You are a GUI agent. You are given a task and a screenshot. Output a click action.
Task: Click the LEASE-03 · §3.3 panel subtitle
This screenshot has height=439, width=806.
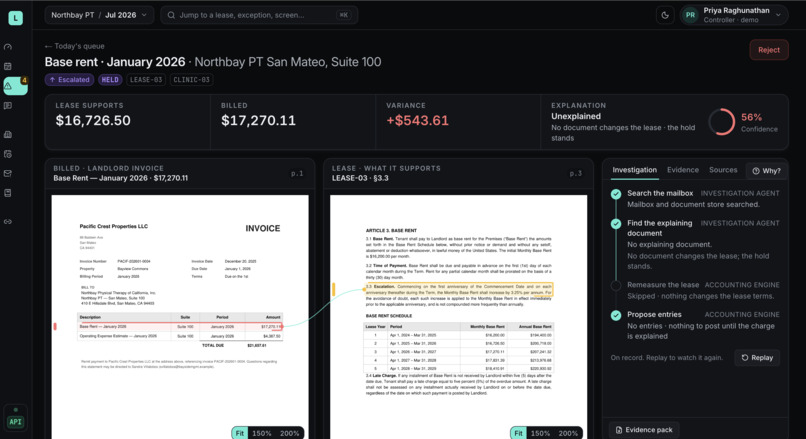pos(360,178)
